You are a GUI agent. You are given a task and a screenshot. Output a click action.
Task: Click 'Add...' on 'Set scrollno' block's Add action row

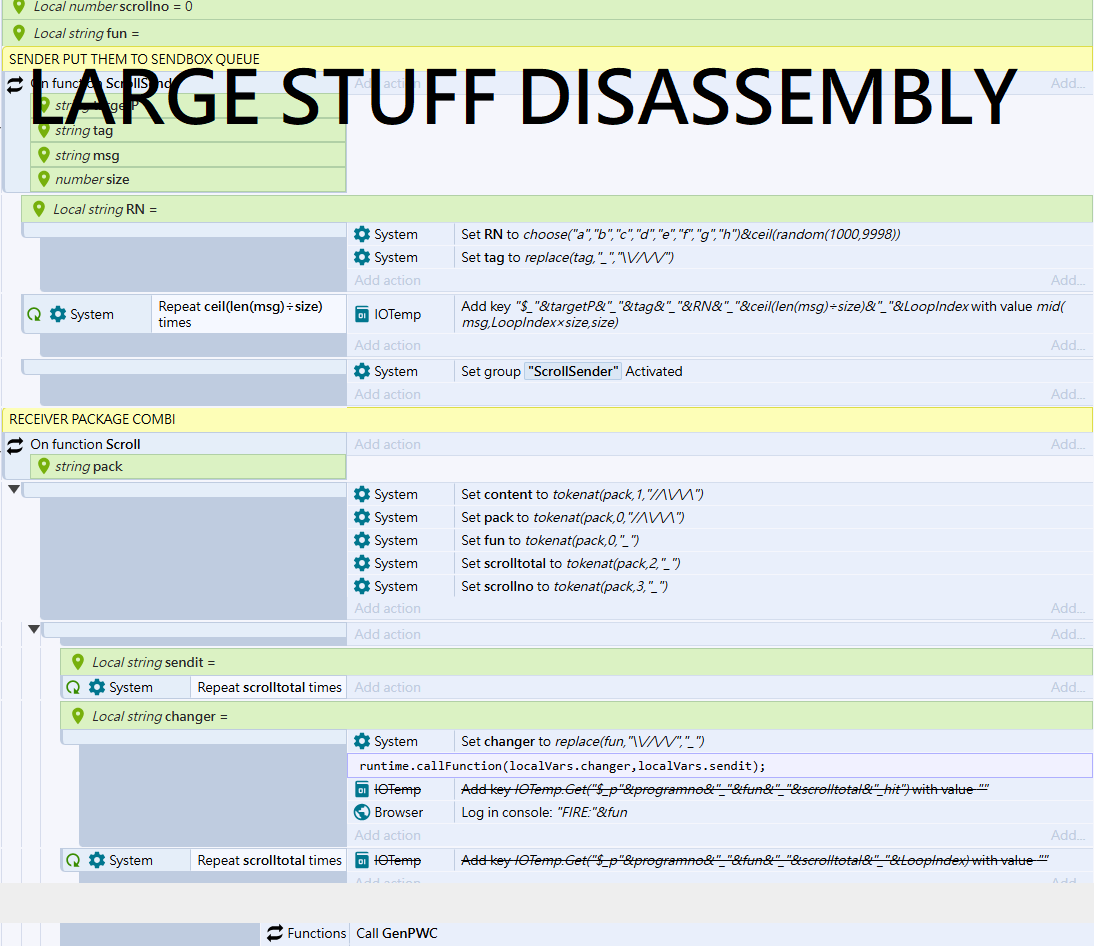coord(1067,608)
